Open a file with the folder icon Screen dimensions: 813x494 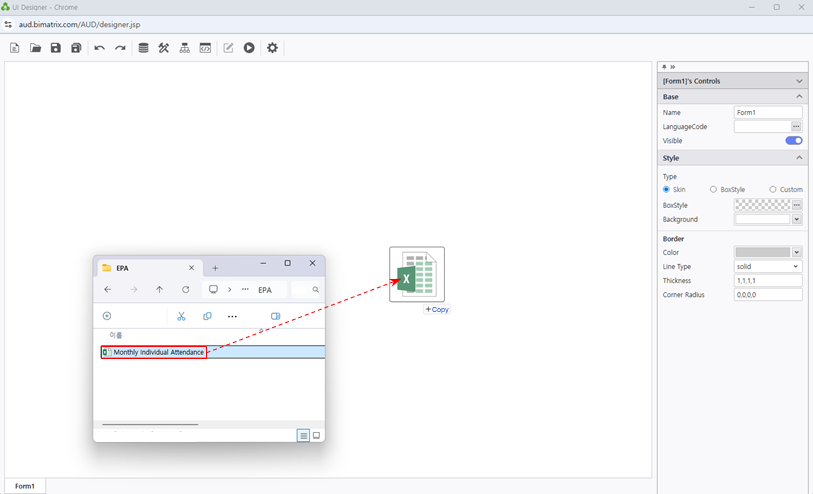(35, 48)
